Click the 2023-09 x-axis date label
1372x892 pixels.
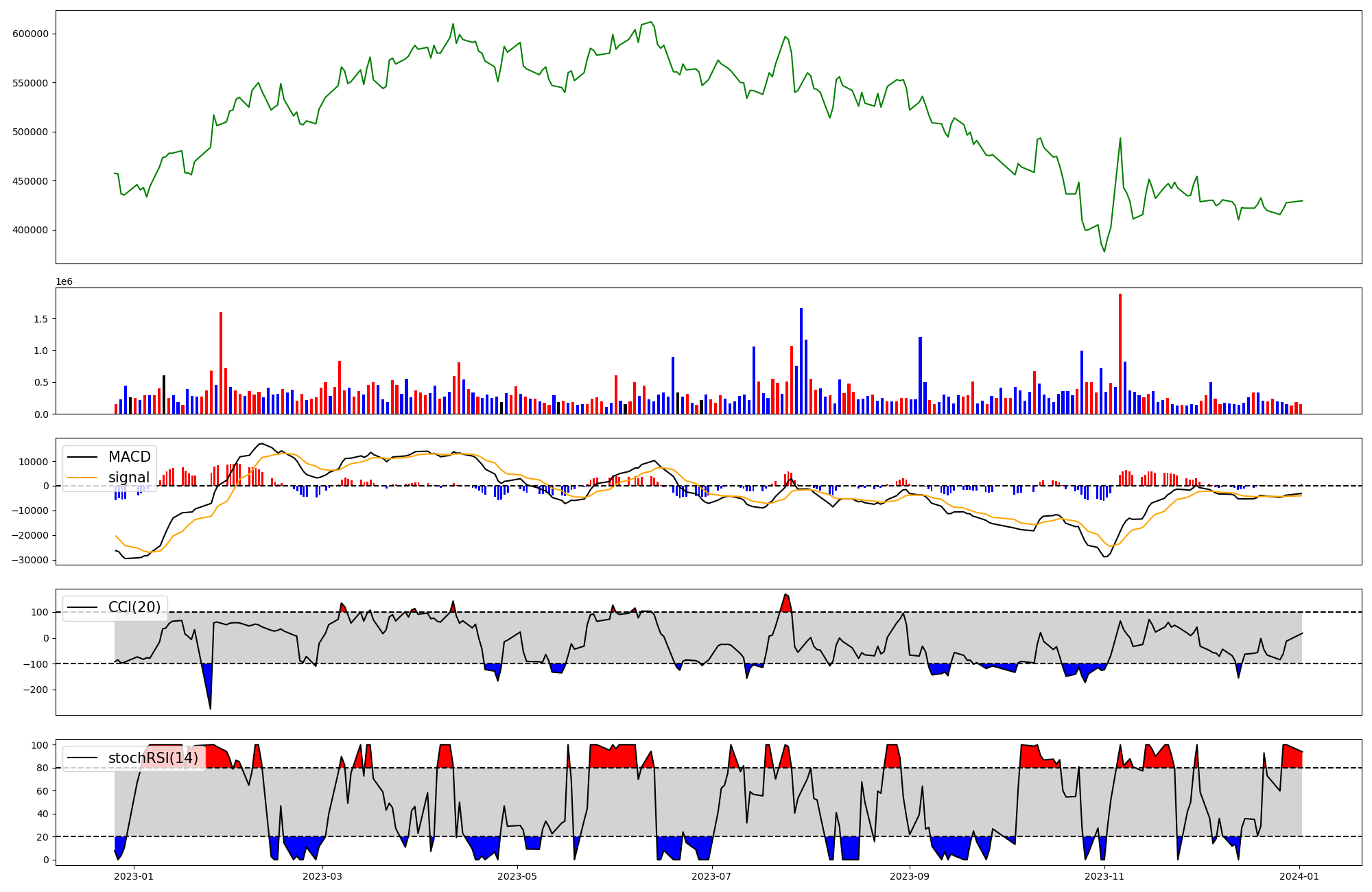pyautogui.click(x=910, y=876)
